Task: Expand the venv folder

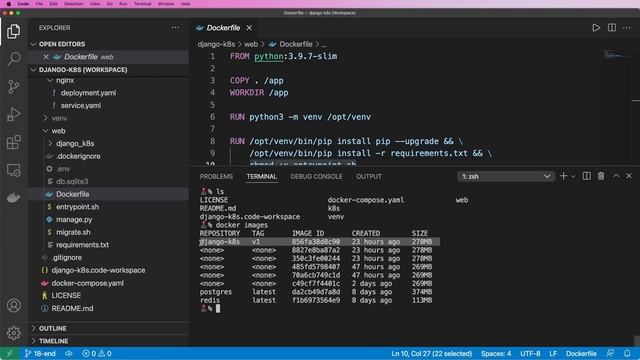Action: tap(59, 118)
